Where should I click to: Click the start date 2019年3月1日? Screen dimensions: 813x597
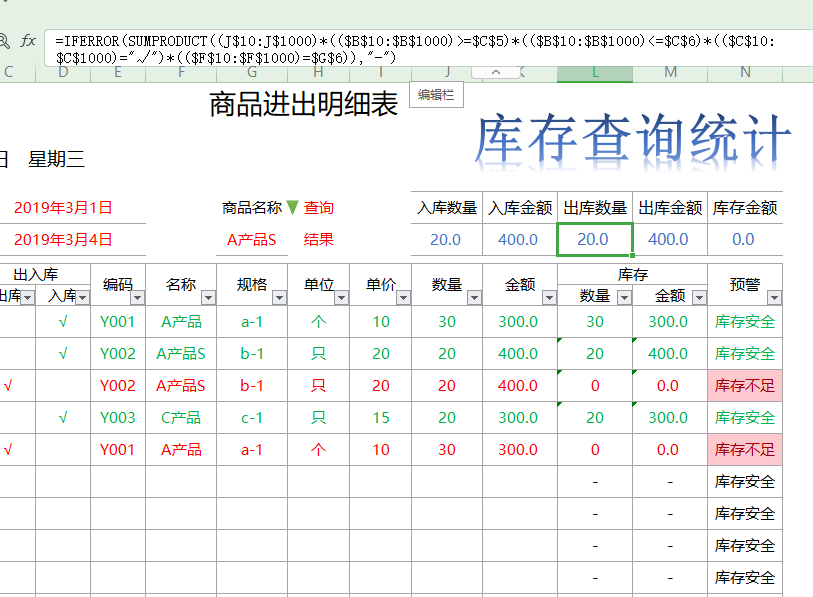pos(63,208)
